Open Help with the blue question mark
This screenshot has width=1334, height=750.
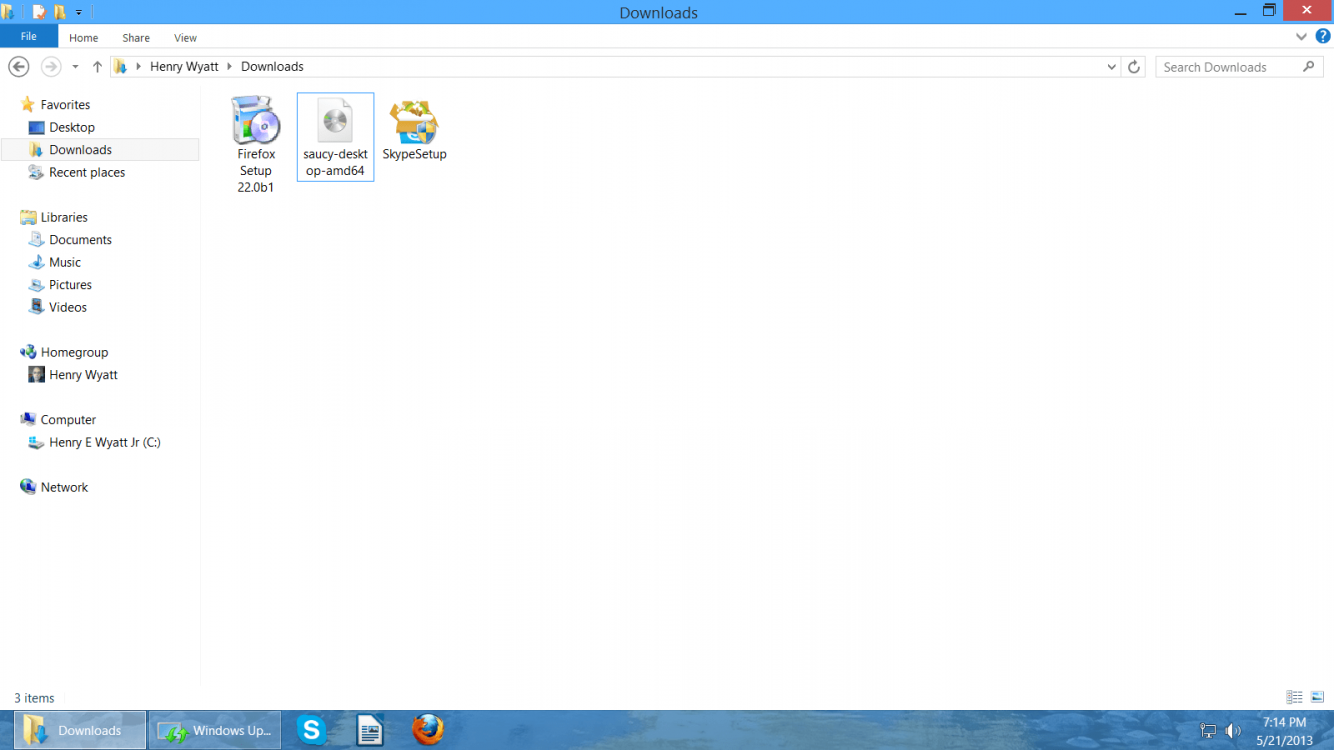click(x=1323, y=37)
